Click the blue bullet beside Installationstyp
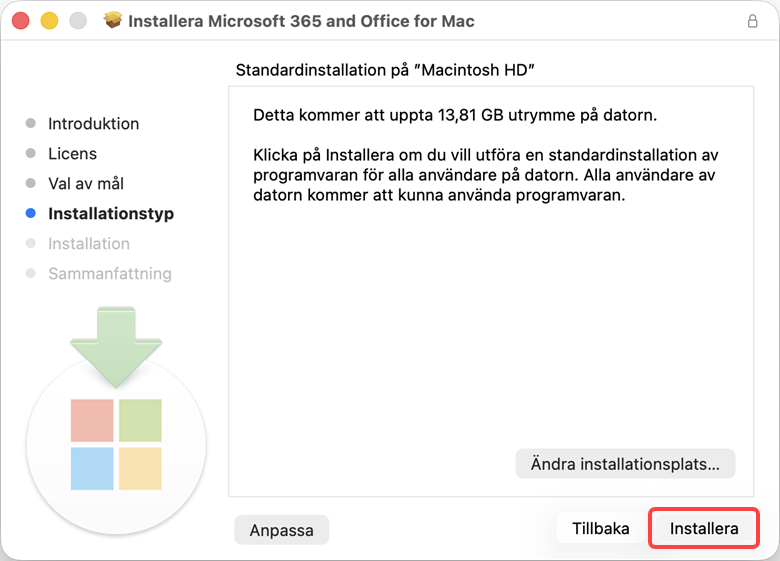Image resolution: width=780 pixels, height=561 pixels. [x=30, y=214]
